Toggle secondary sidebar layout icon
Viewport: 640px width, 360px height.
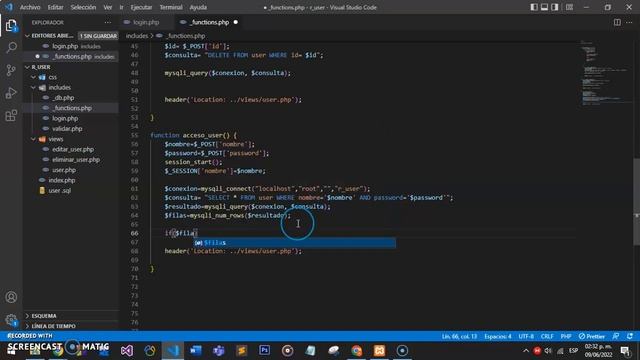point(555,7)
